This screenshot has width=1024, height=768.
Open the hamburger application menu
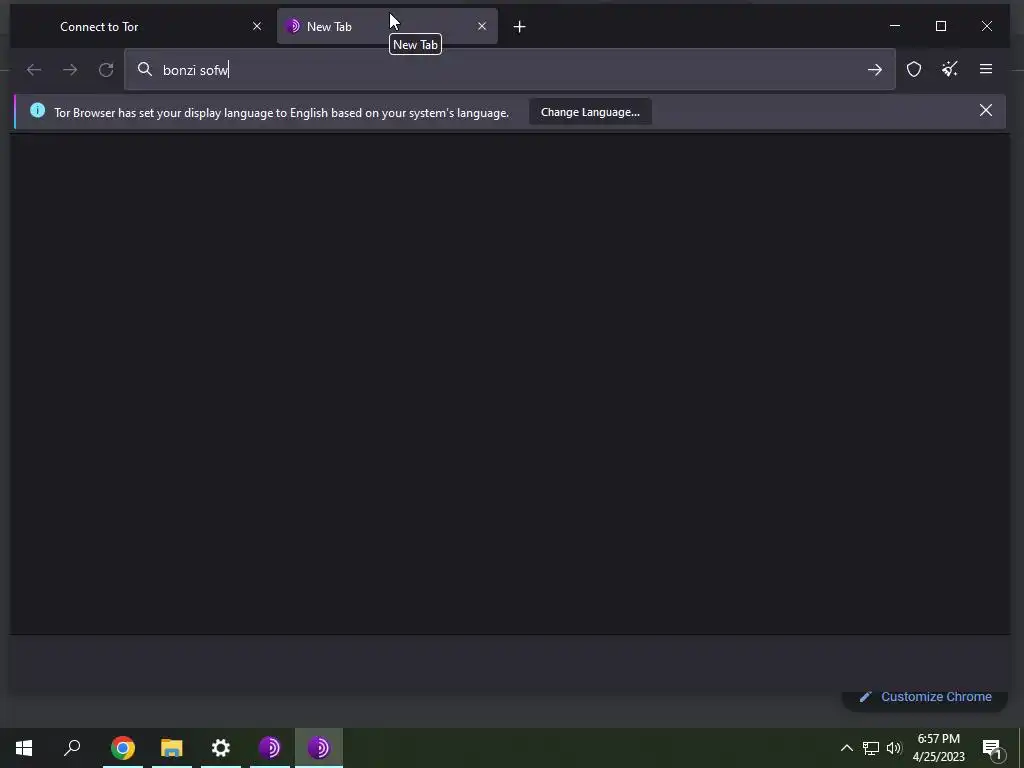[x=985, y=69]
